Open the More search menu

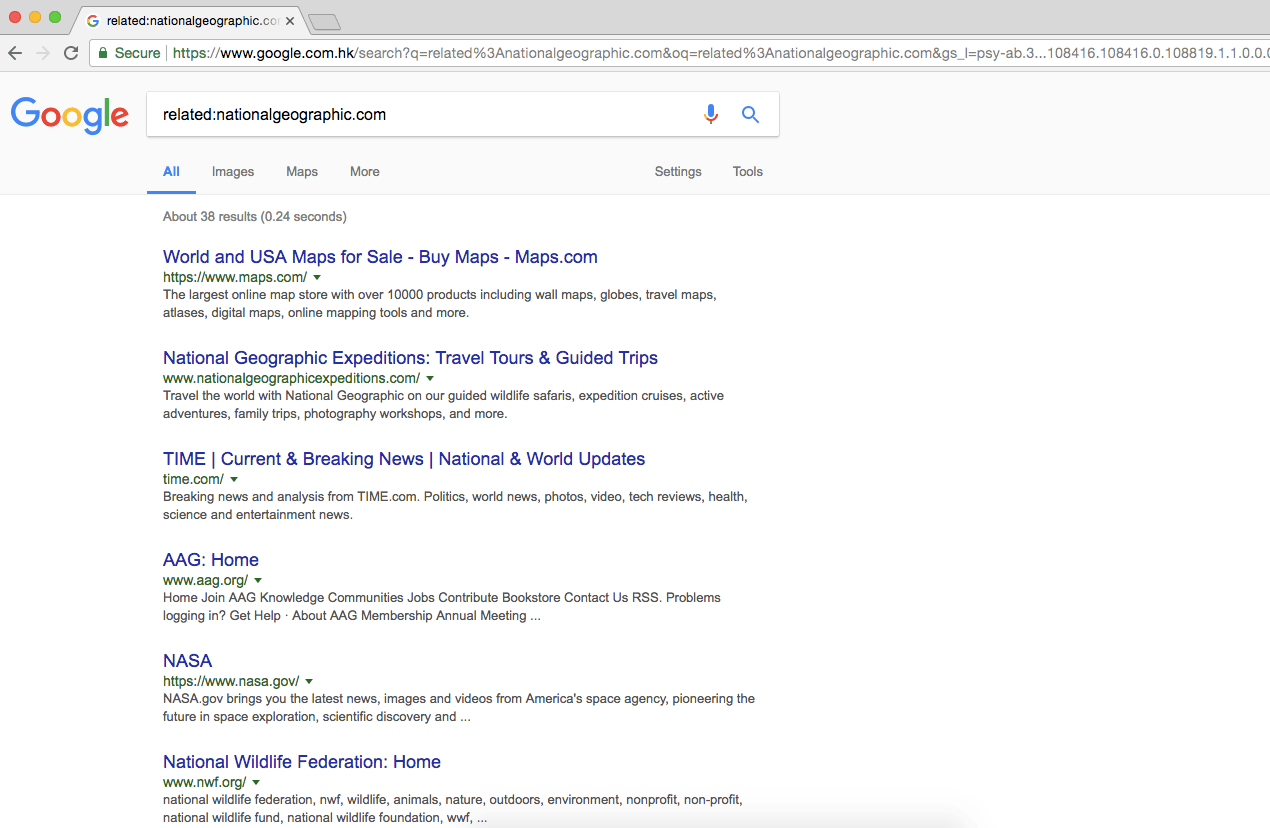pyautogui.click(x=365, y=172)
